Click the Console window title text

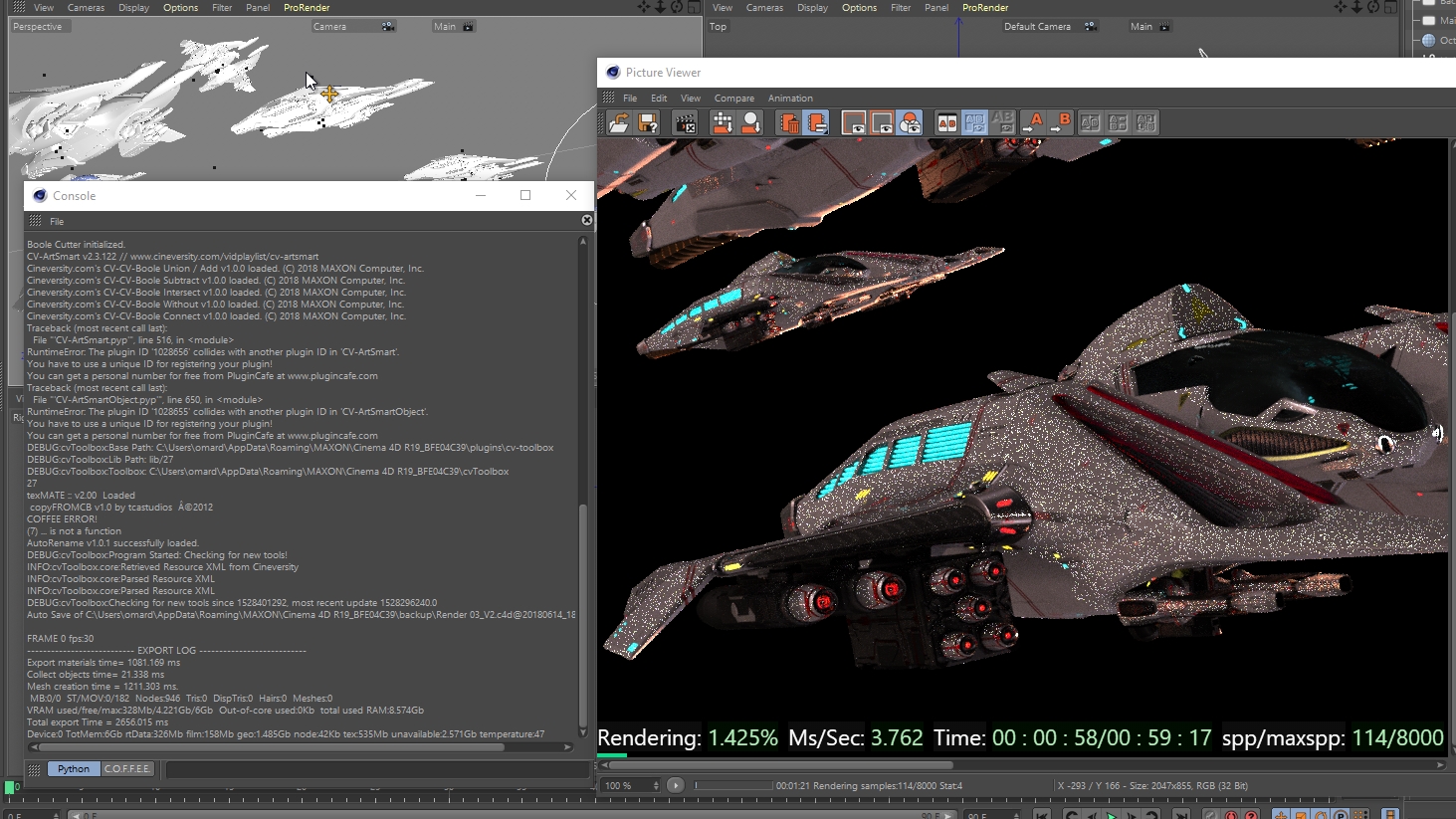[75, 196]
